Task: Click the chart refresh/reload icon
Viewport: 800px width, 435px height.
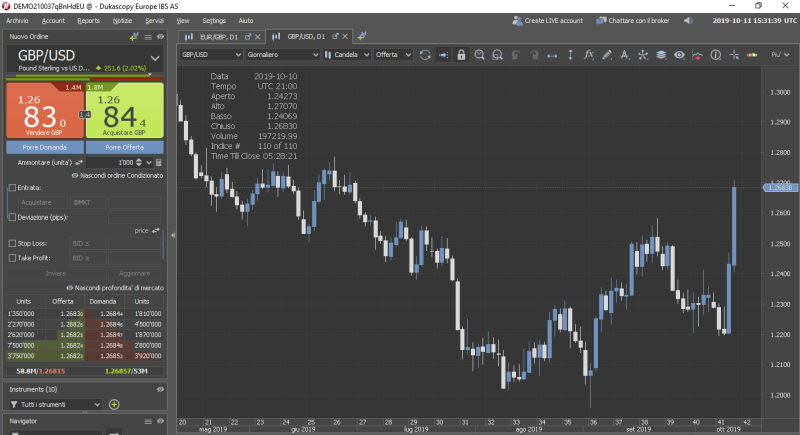Action: pyautogui.click(x=425, y=55)
